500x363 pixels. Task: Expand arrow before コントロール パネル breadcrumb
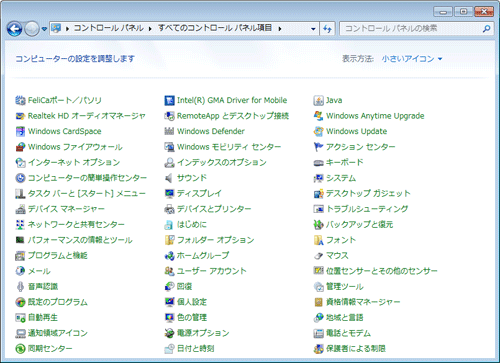67,29
